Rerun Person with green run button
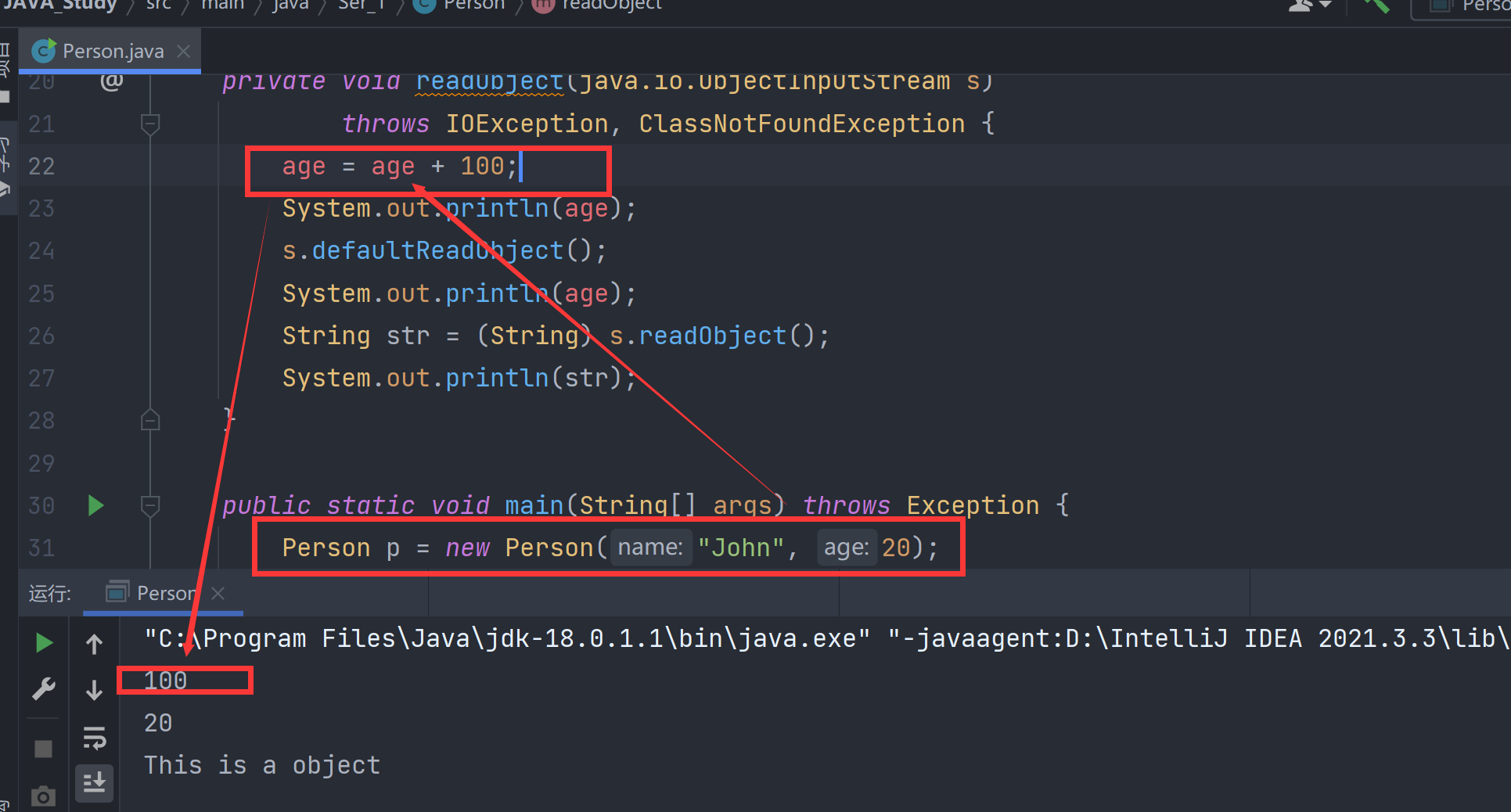The width and height of the screenshot is (1511, 812). (44, 643)
